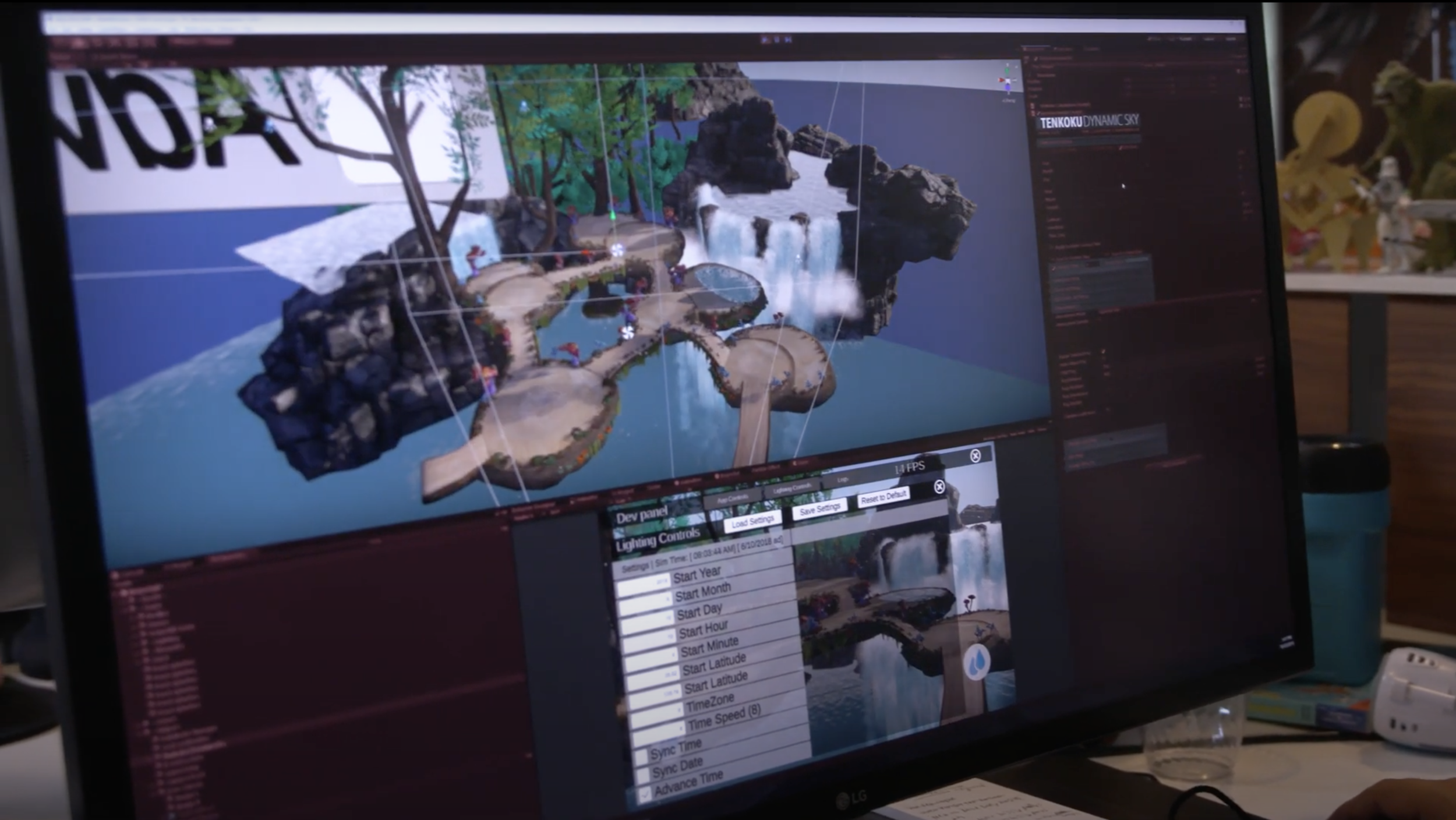Click the Save Settings button

pos(819,510)
